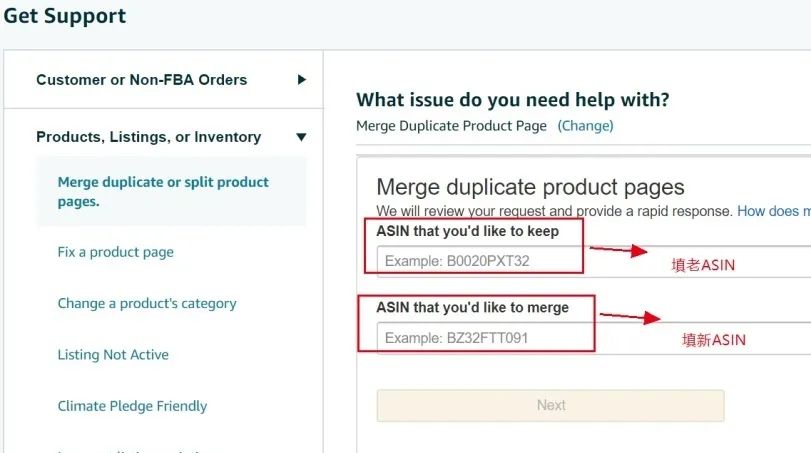Focus the ASIN you'd like to merge field
This screenshot has height=453, width=811.
(x=480, y=338)
